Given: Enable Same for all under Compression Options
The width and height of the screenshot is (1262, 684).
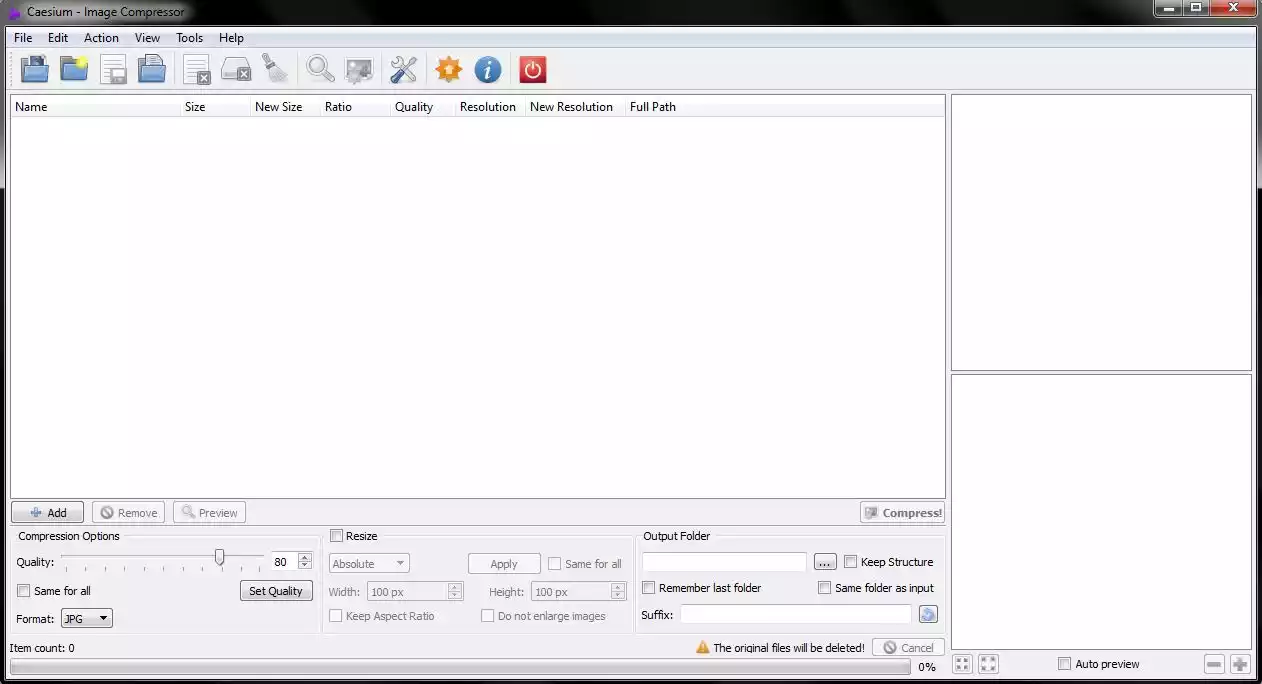Looking at the screenshot, I should point(24,591).
